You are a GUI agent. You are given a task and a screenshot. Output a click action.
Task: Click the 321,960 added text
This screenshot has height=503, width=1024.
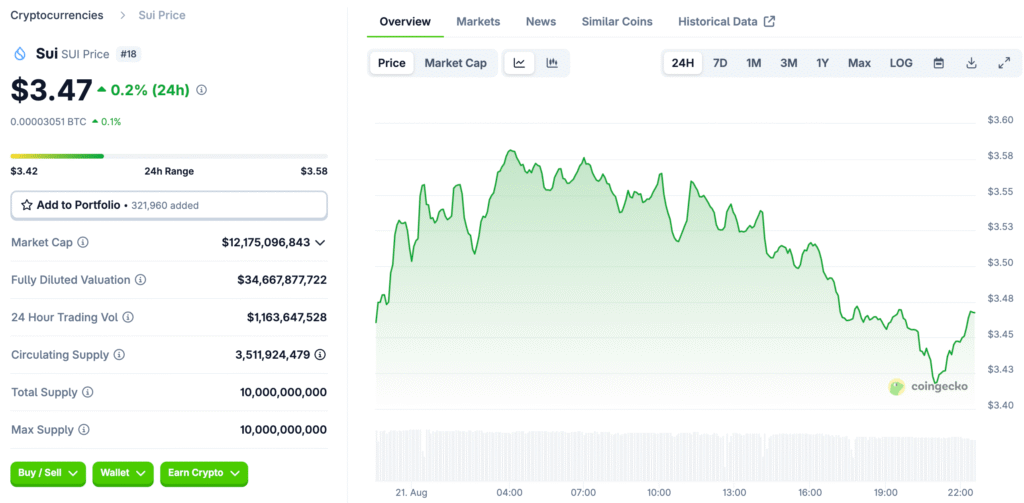pos(165,205)
